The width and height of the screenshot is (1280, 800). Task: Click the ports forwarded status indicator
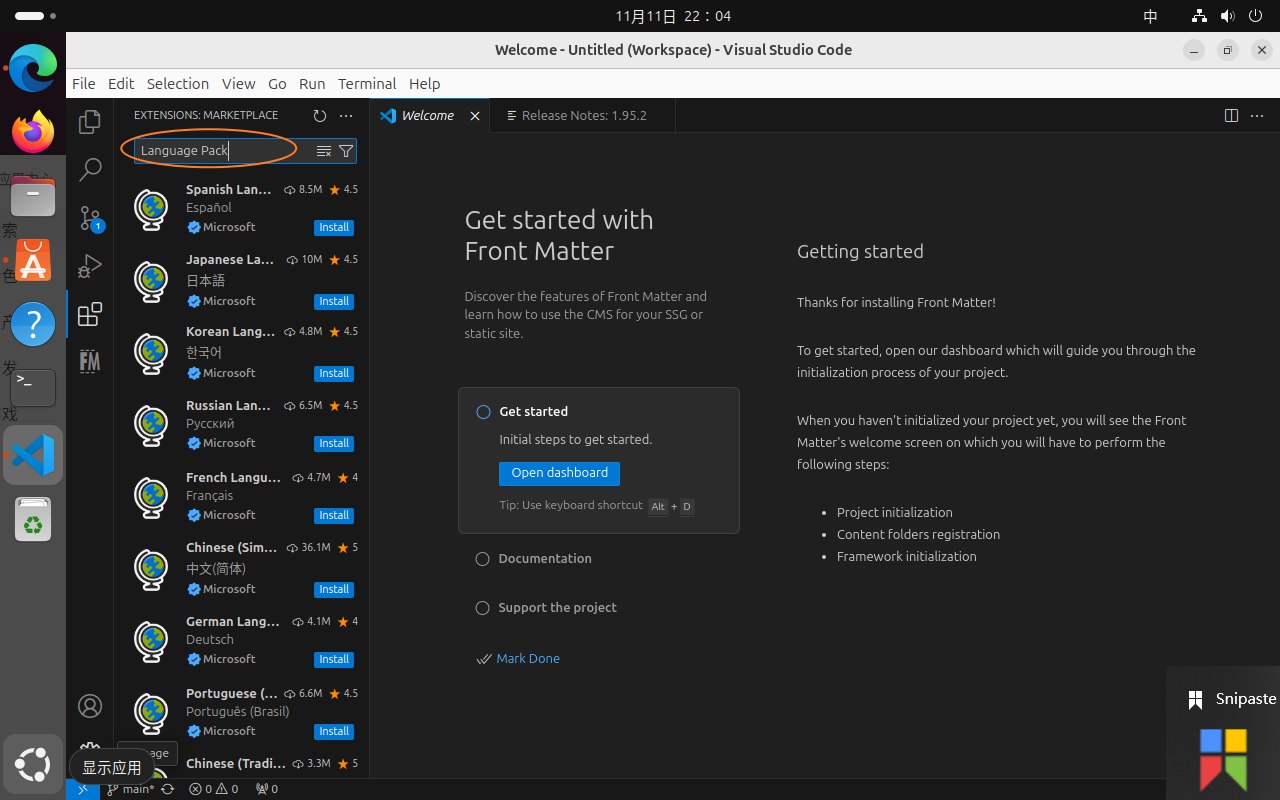(266, 789)
